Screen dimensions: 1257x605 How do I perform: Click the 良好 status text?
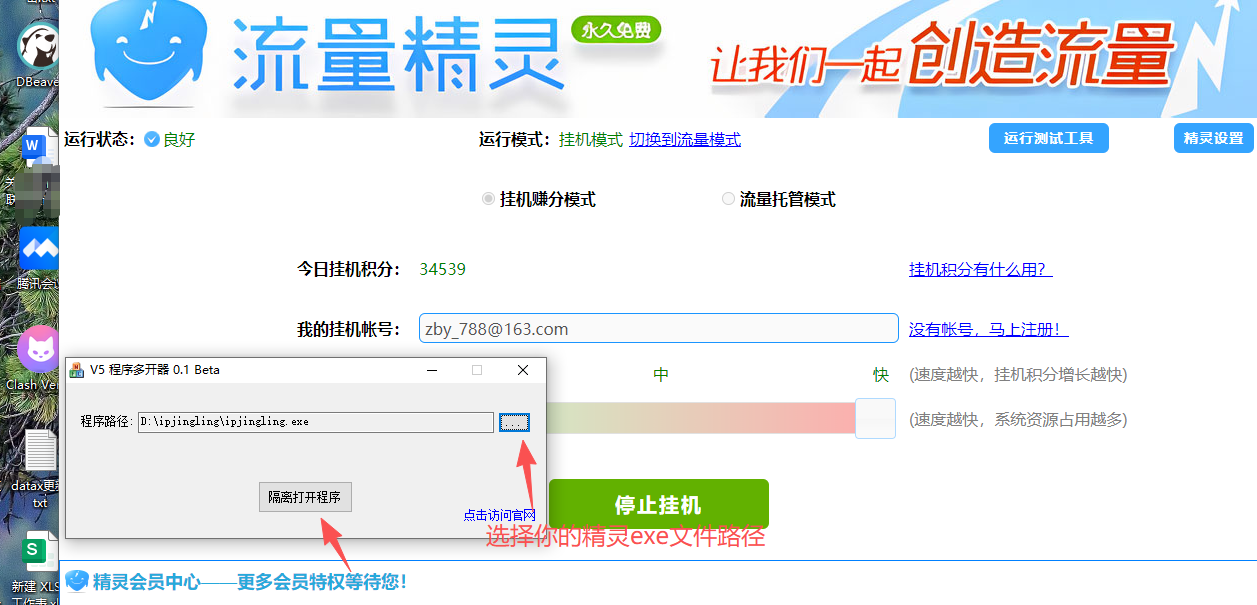click(179, 139)
